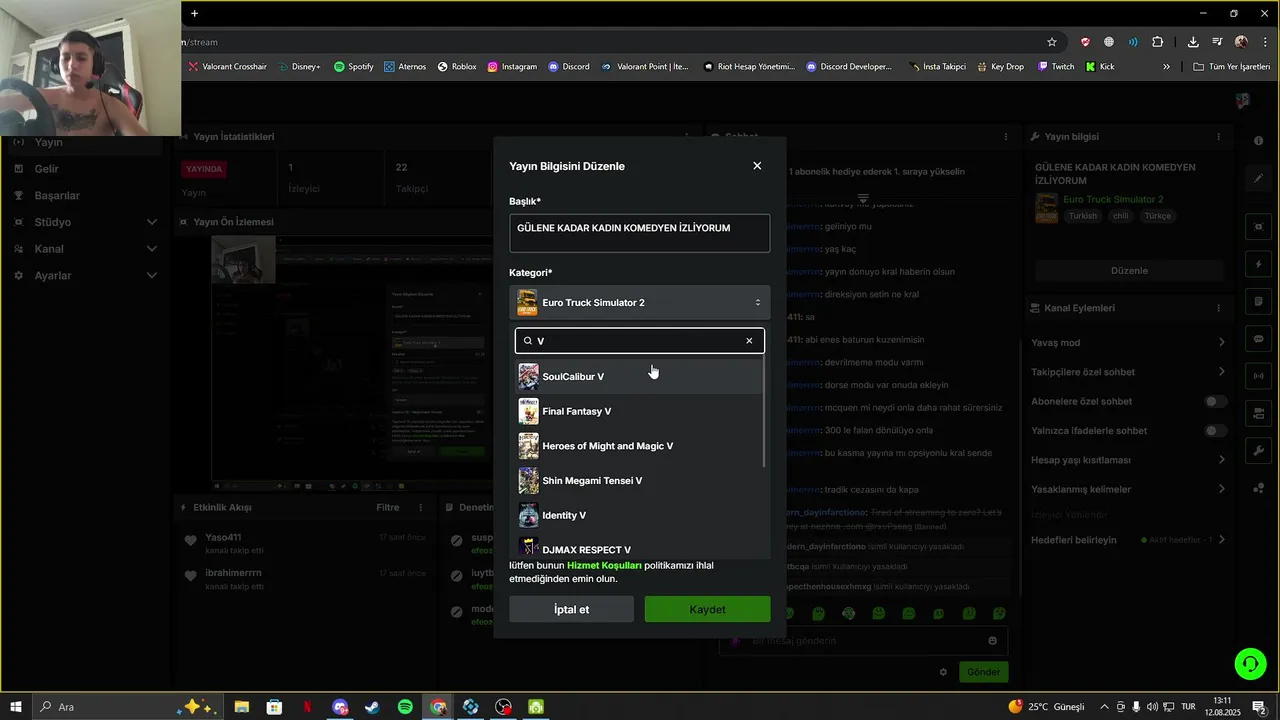Image resolution: width=1280 pixels, height=720 pixels.
Task: Cancel editing with İptal et button
Action: (x=571, y=609)
